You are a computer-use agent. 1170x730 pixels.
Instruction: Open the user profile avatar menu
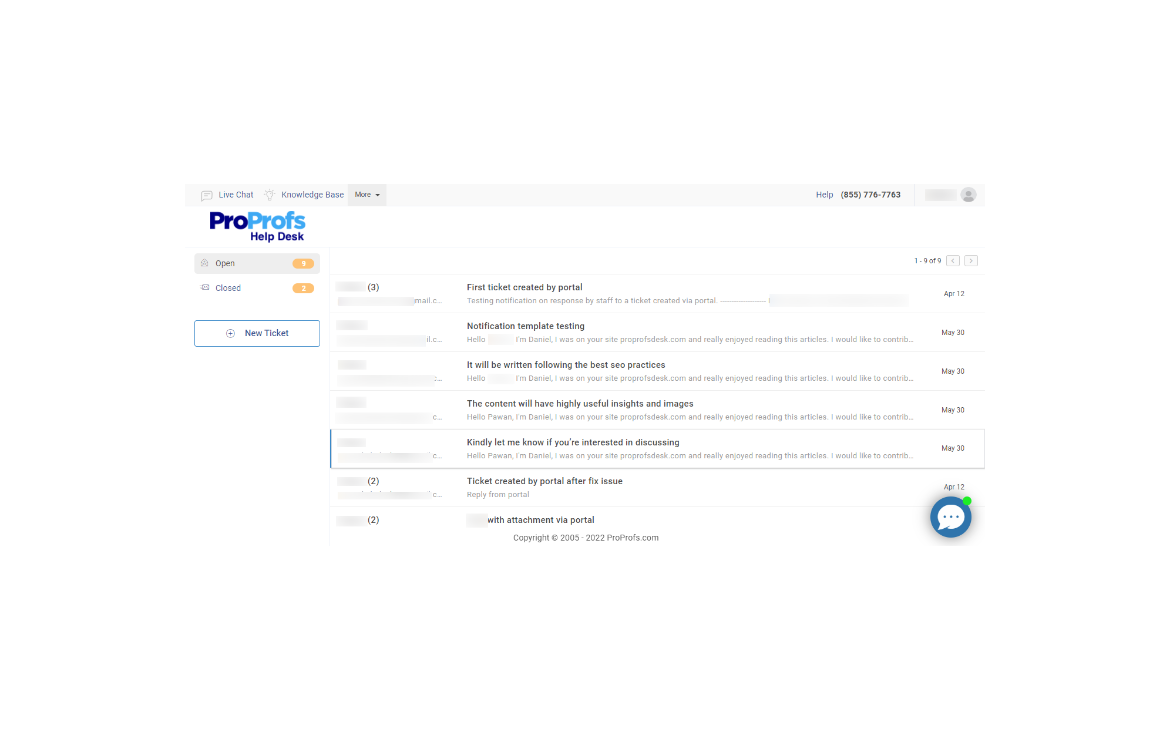[x=968, y=195]
